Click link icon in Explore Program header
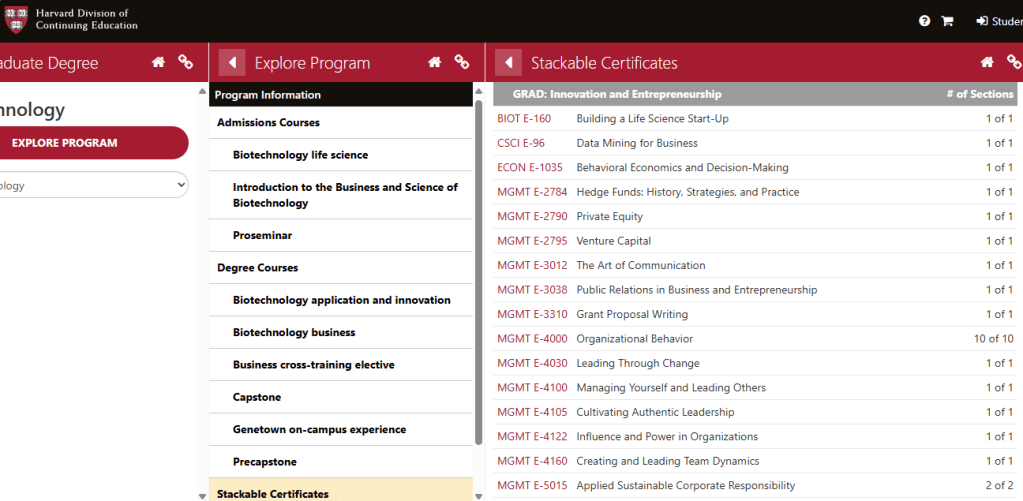Image resolution: width=1023 pixels, height=501 pixels. [461, 62]
